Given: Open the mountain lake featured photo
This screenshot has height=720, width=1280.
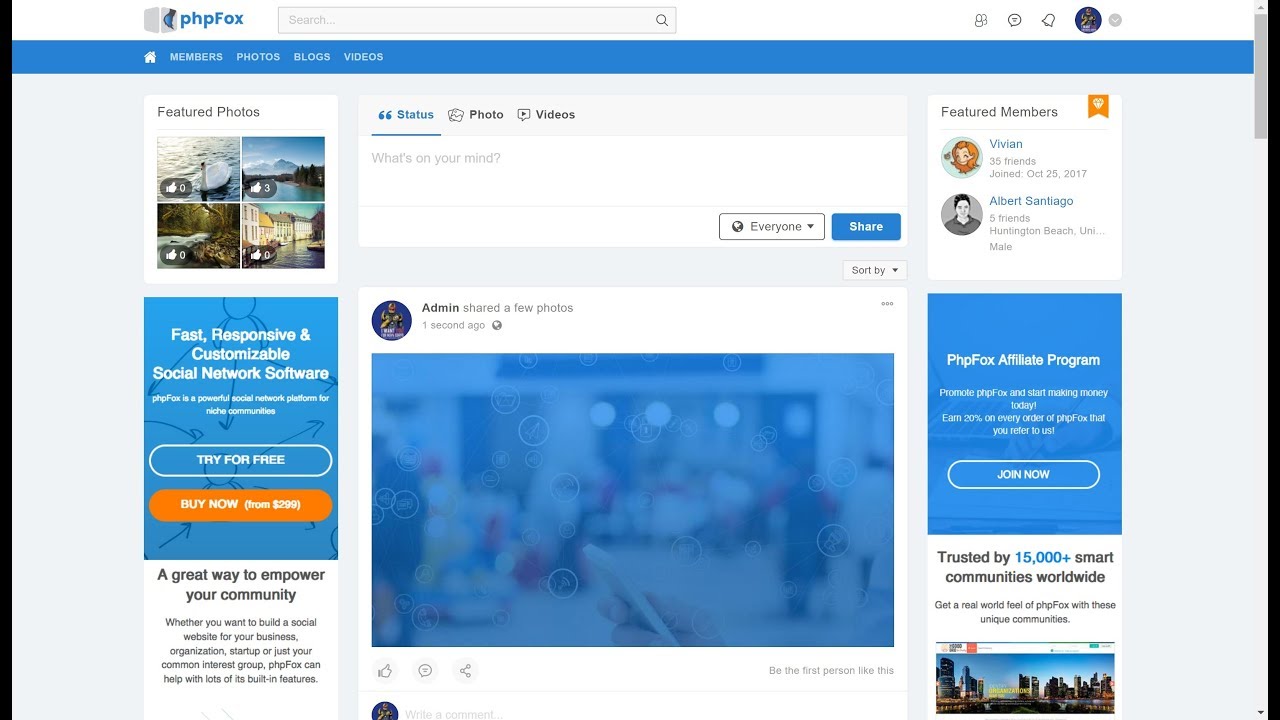Looking at the screenshot, I should pos(283,169).
